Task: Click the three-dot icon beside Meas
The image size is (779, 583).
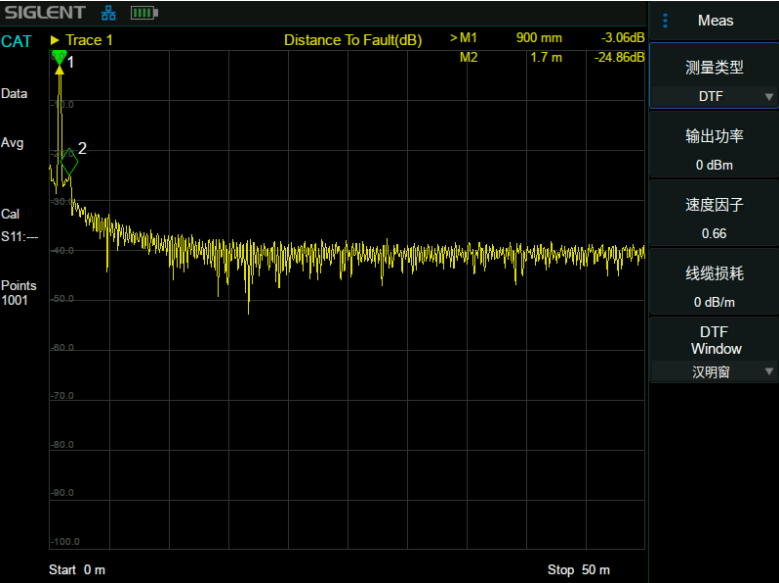Action: pyautogui.click(x=665, y=21)
